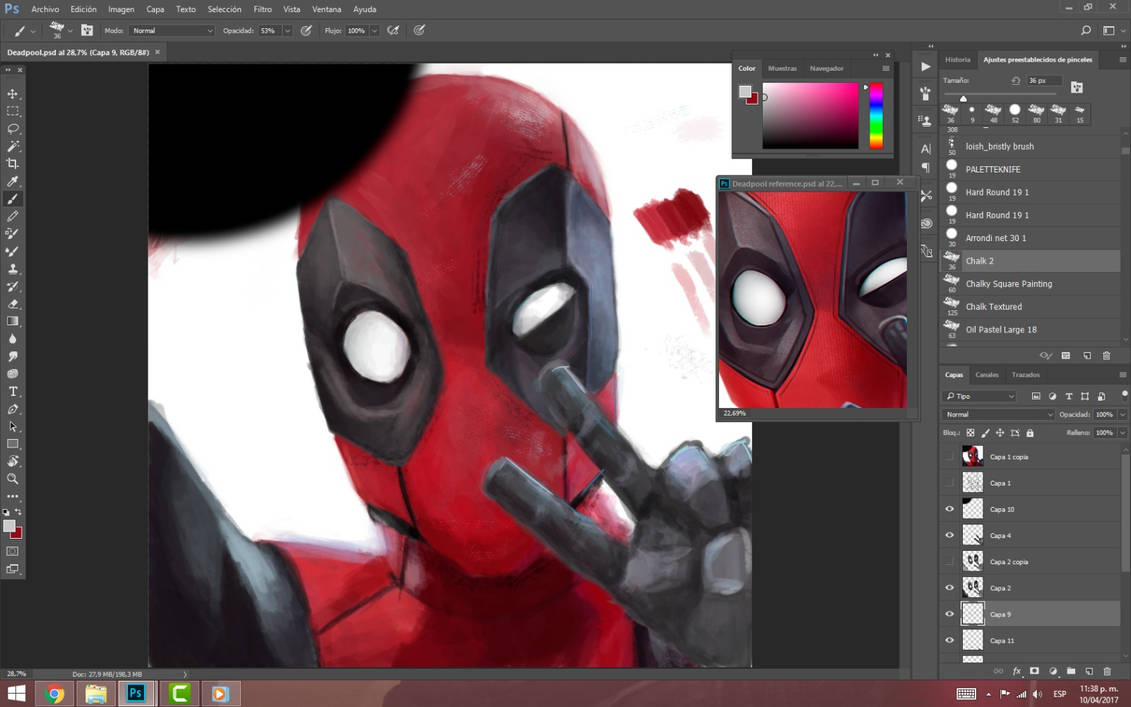Select the Chalky Square Painting brush preset
1131x707 pixels.
[1031, 284]
